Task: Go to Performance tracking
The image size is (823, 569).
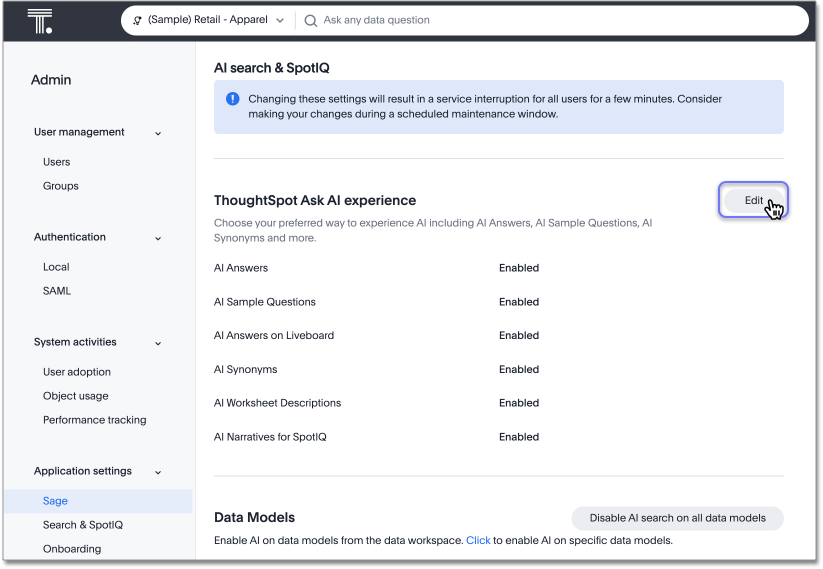Action: point(94,420)
